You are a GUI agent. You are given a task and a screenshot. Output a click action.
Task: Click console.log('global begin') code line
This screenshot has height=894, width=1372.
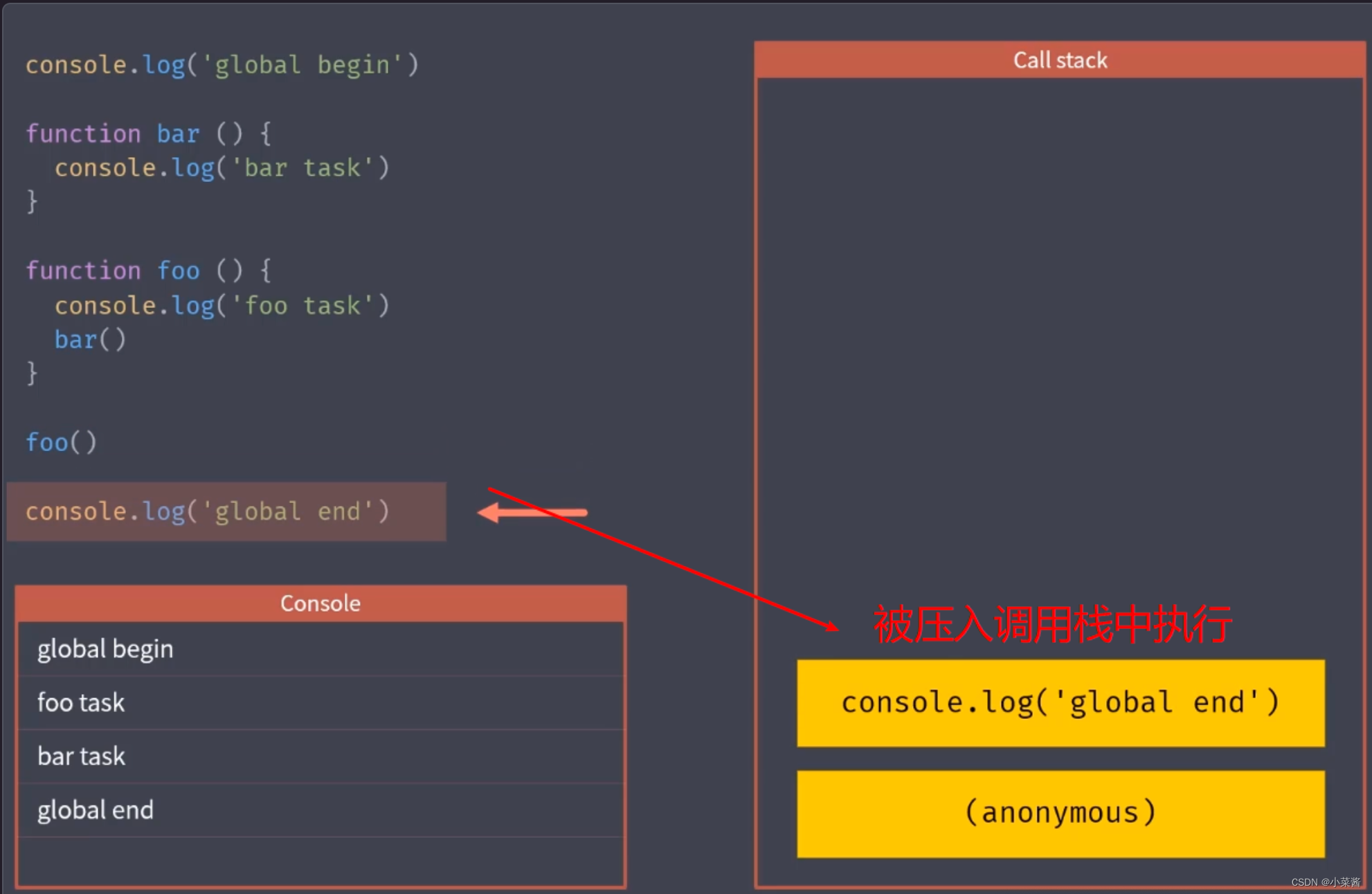(x=222, y=65)
